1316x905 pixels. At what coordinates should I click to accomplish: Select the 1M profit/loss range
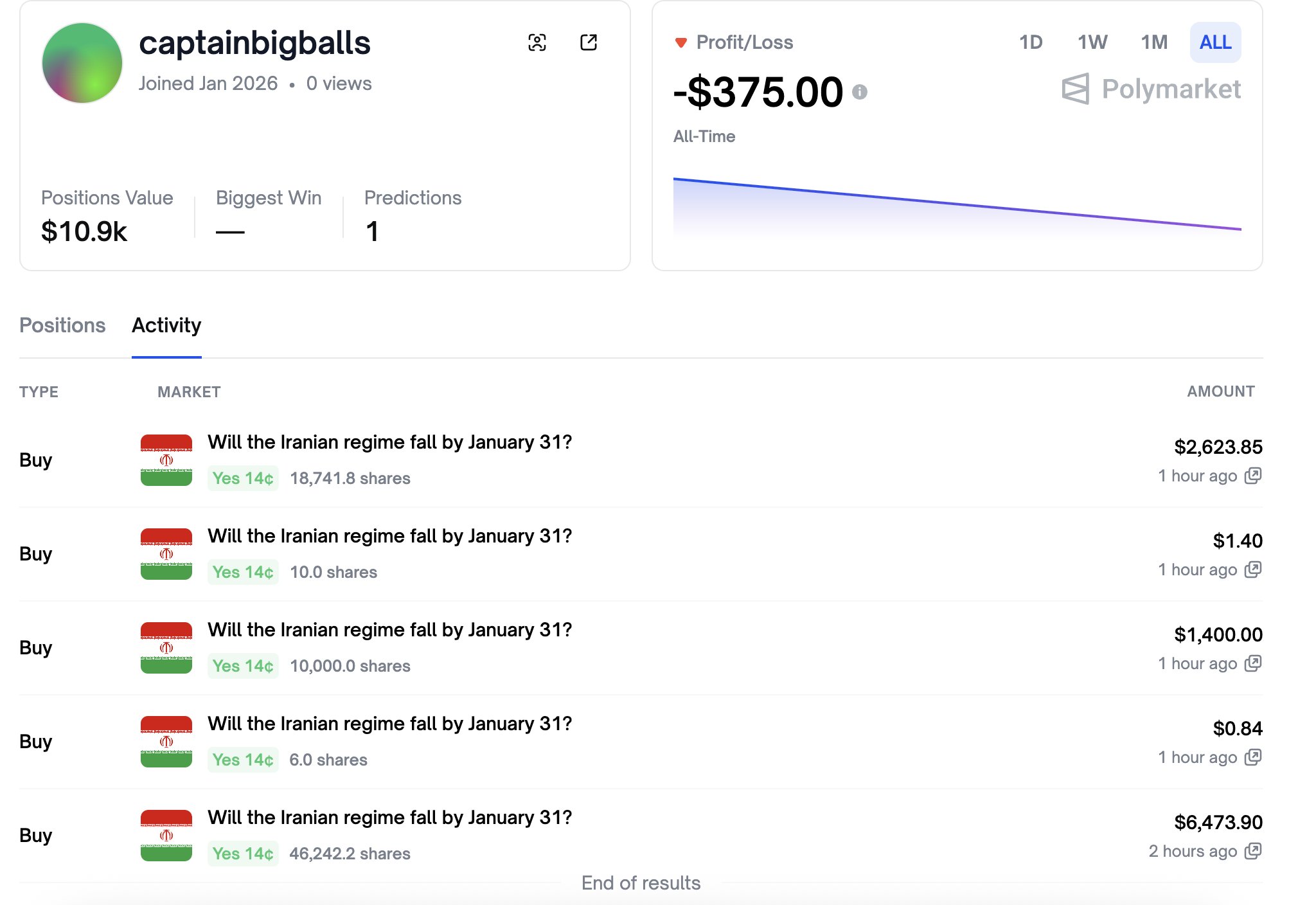(x=1154, y=42)
